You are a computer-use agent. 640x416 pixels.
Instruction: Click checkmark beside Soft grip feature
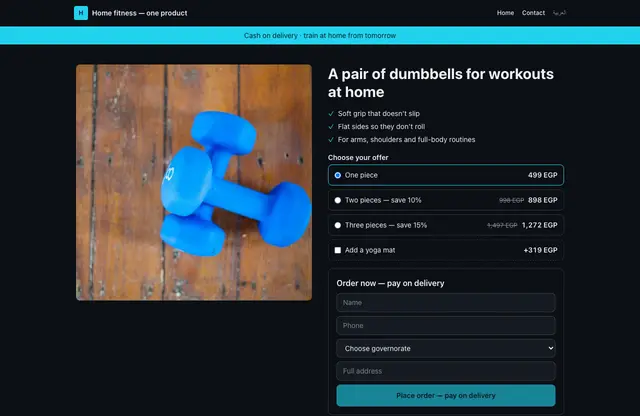point(331,113)
